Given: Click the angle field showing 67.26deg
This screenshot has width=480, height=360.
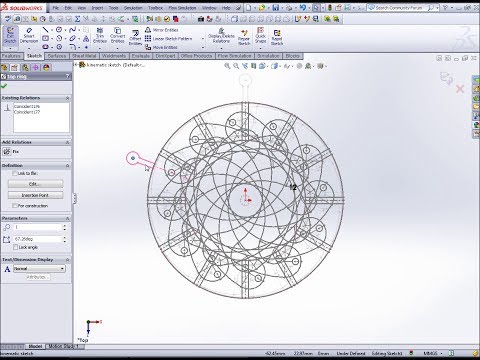Looking at the screenshot, I should pyautogui.click(x=37, y=239).
